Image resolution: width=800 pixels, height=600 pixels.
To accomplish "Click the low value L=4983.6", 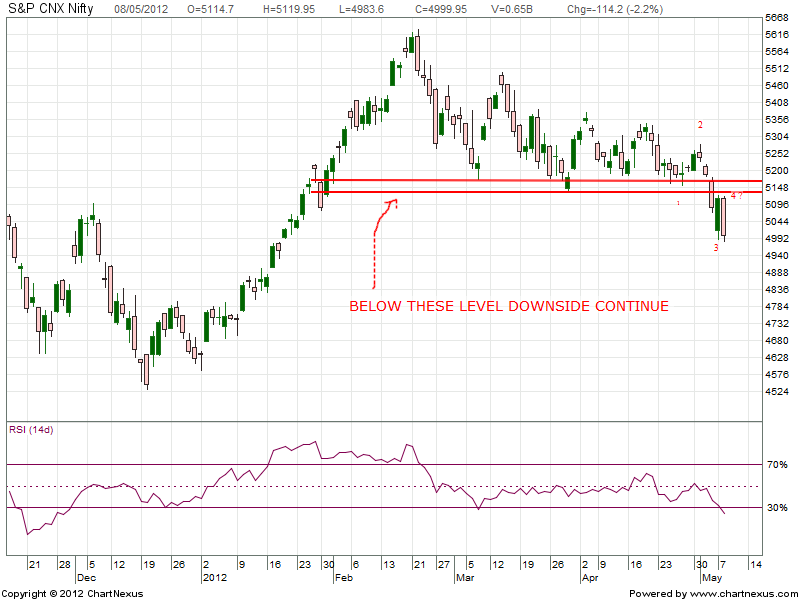I will pyautogui.click(x=361, y=9).
